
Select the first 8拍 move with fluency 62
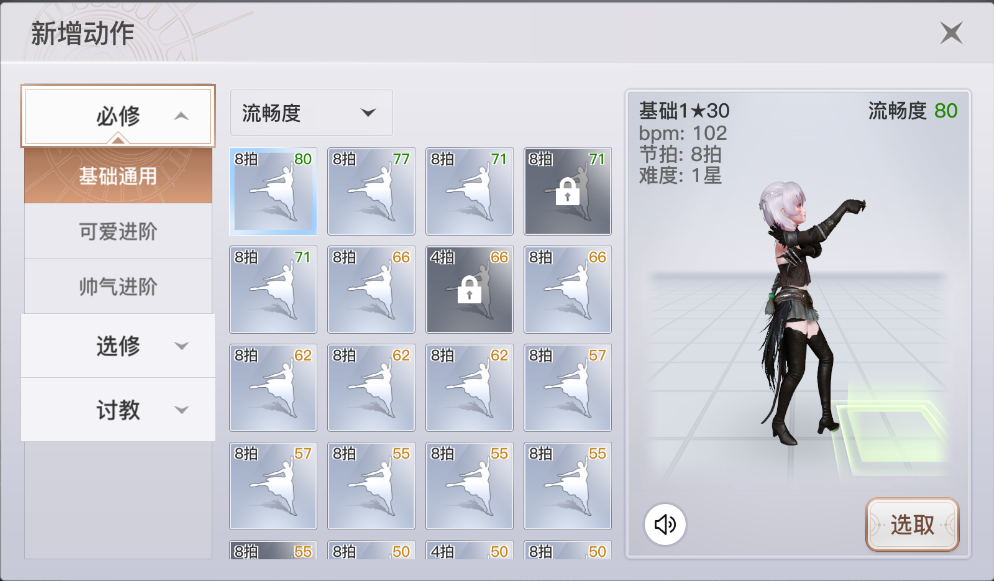click(x=273, y=388)
